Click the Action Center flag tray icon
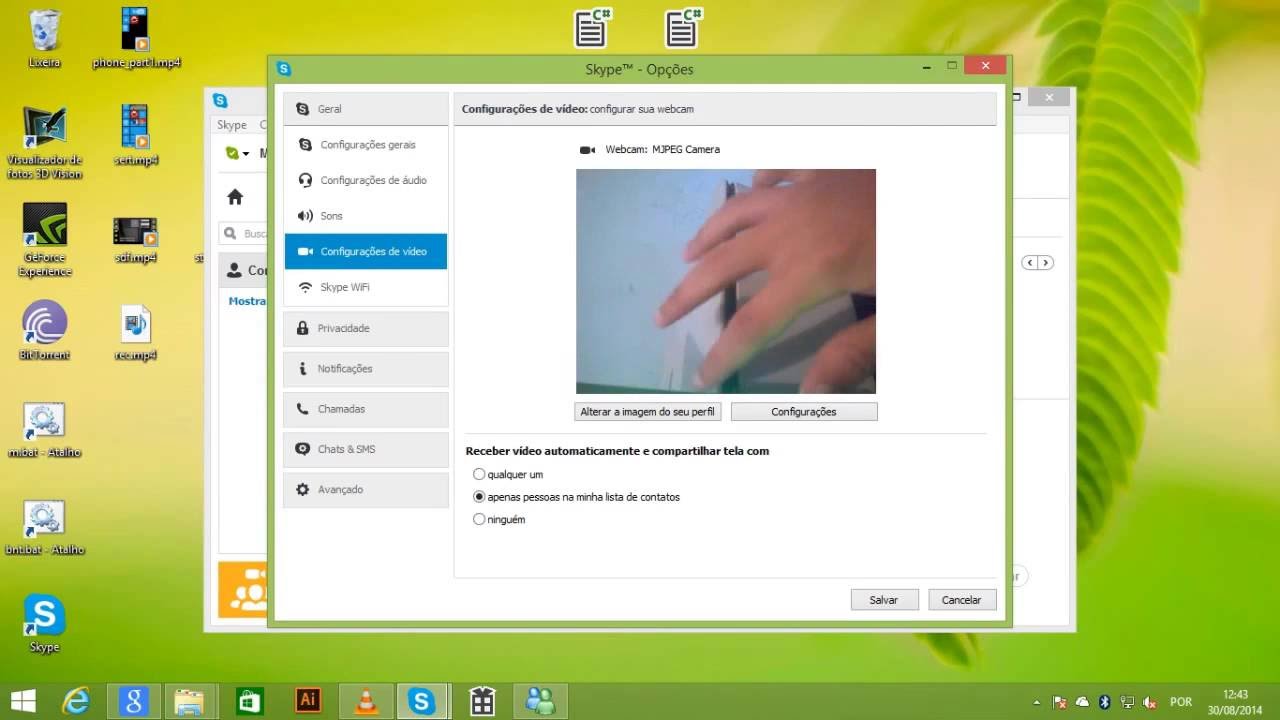Viewport: 1280px width, 720px height. pos(1060,702)
